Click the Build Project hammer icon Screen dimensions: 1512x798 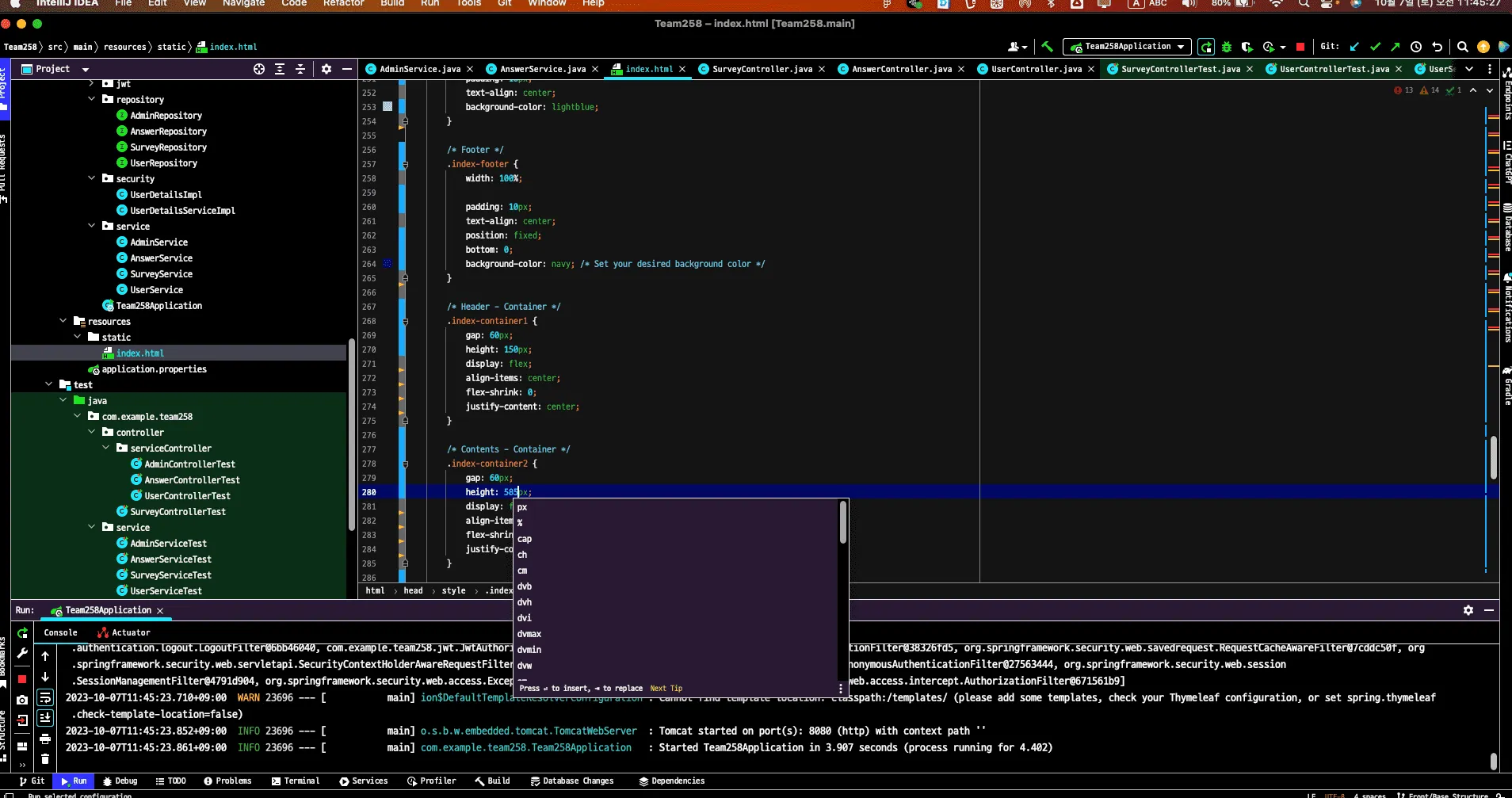1047,47
